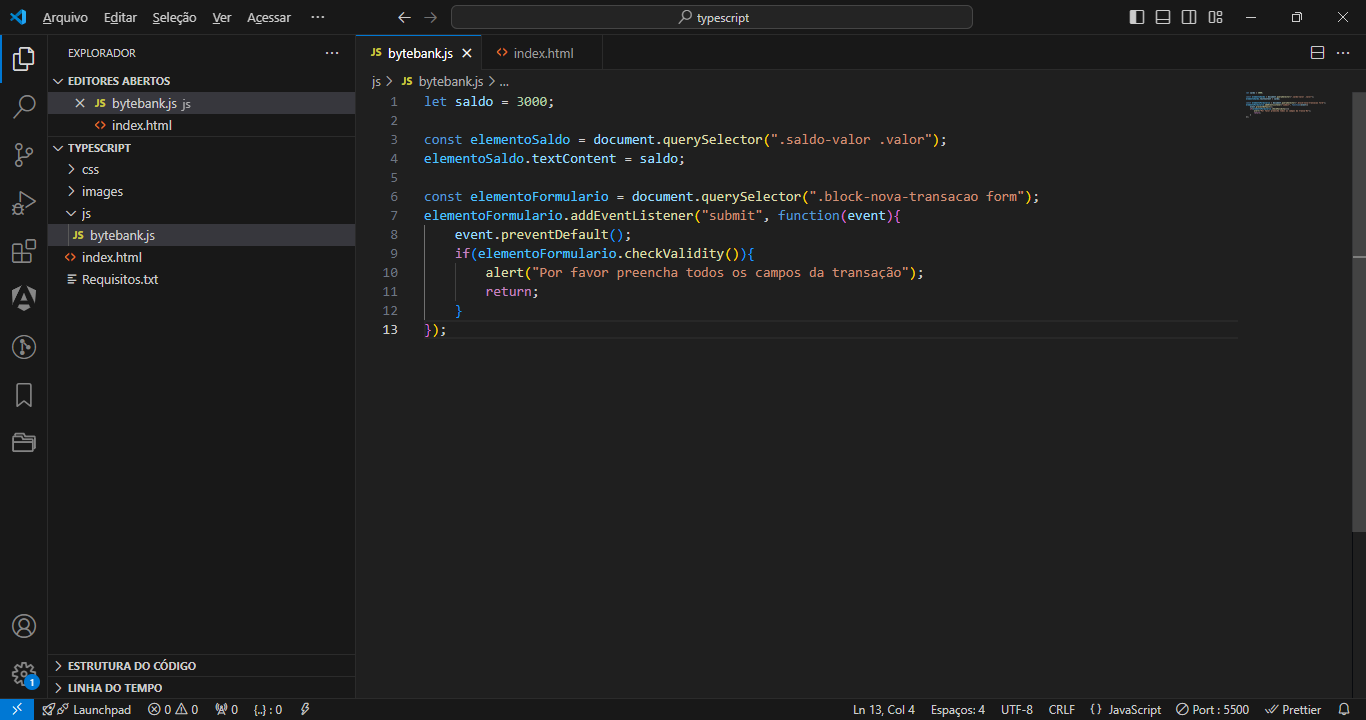Open the Editar menu
Image resolution: width=1366 pixels, height=720 pixels.
point(120,17)
